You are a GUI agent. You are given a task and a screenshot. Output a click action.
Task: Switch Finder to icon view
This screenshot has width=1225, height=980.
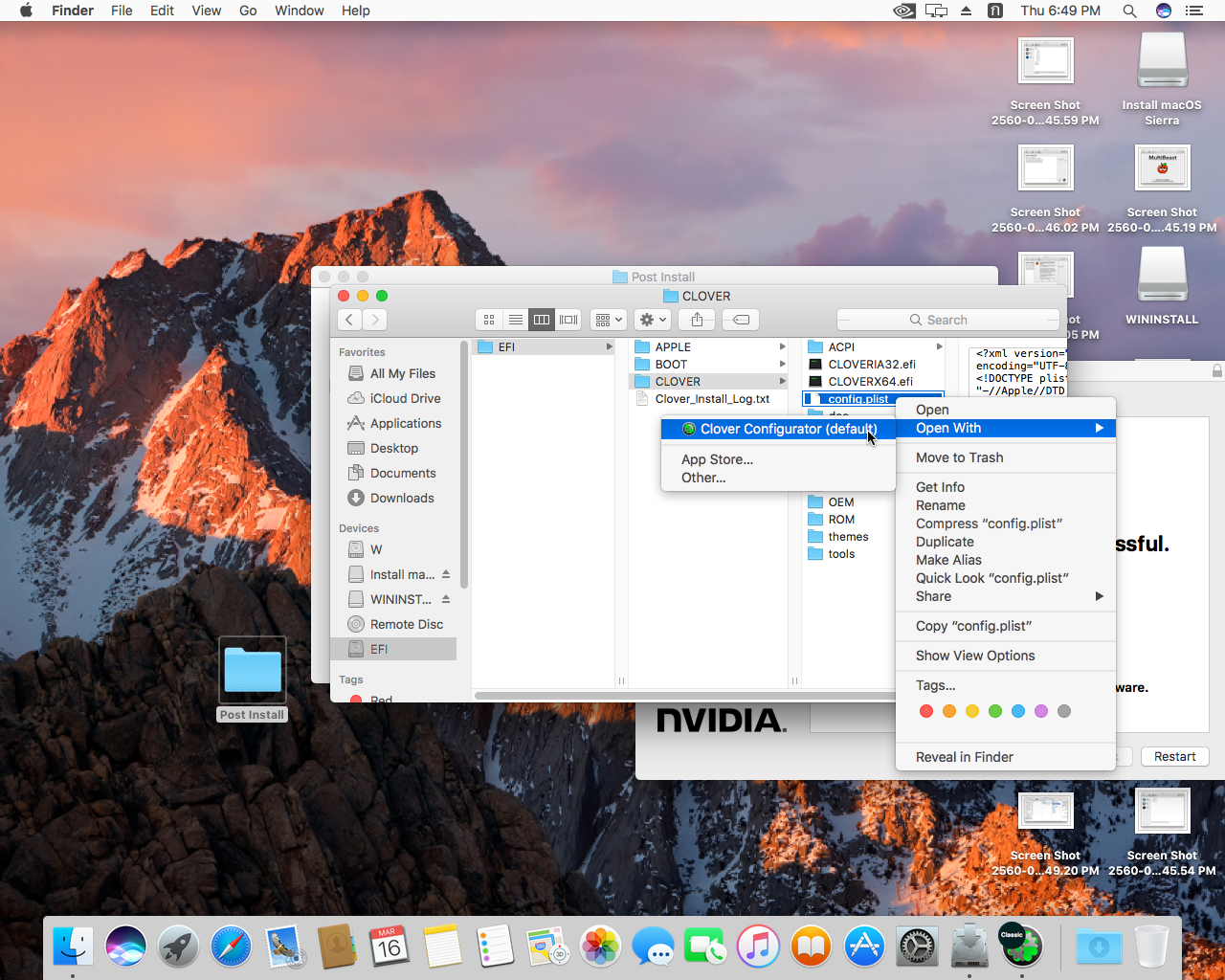coord(489,320)
